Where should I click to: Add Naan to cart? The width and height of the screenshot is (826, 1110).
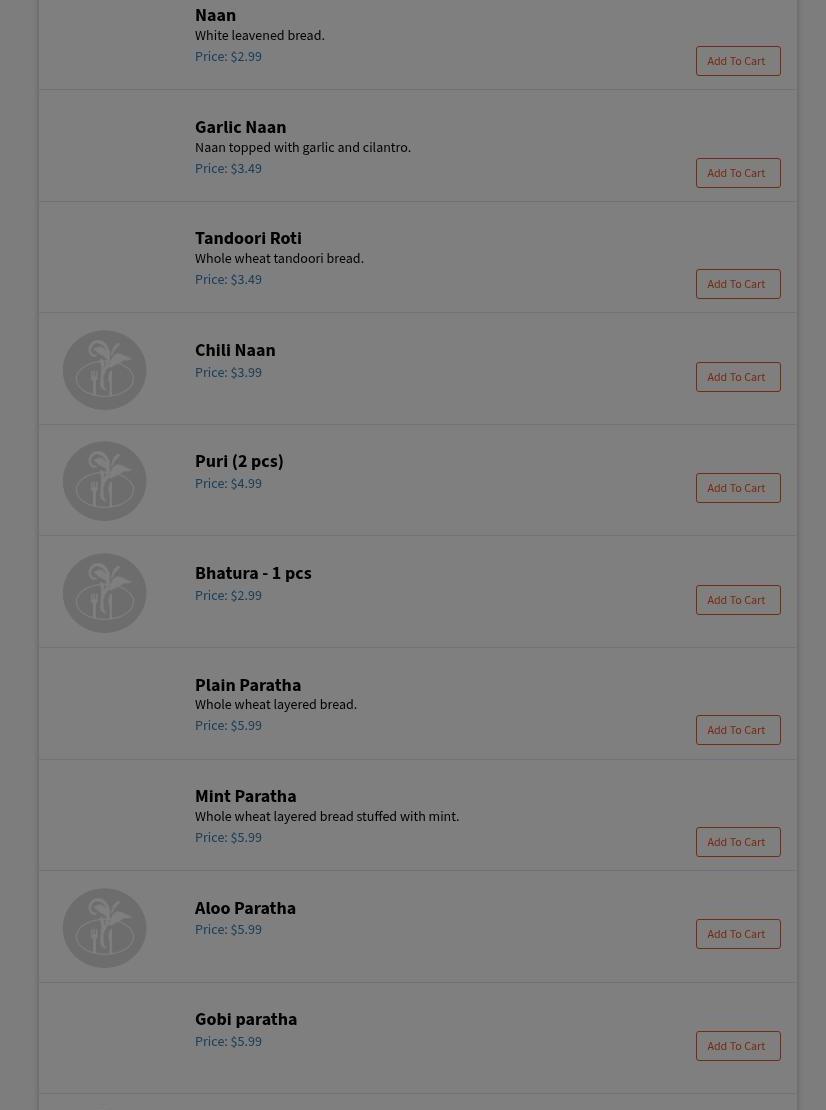(737, 61)
